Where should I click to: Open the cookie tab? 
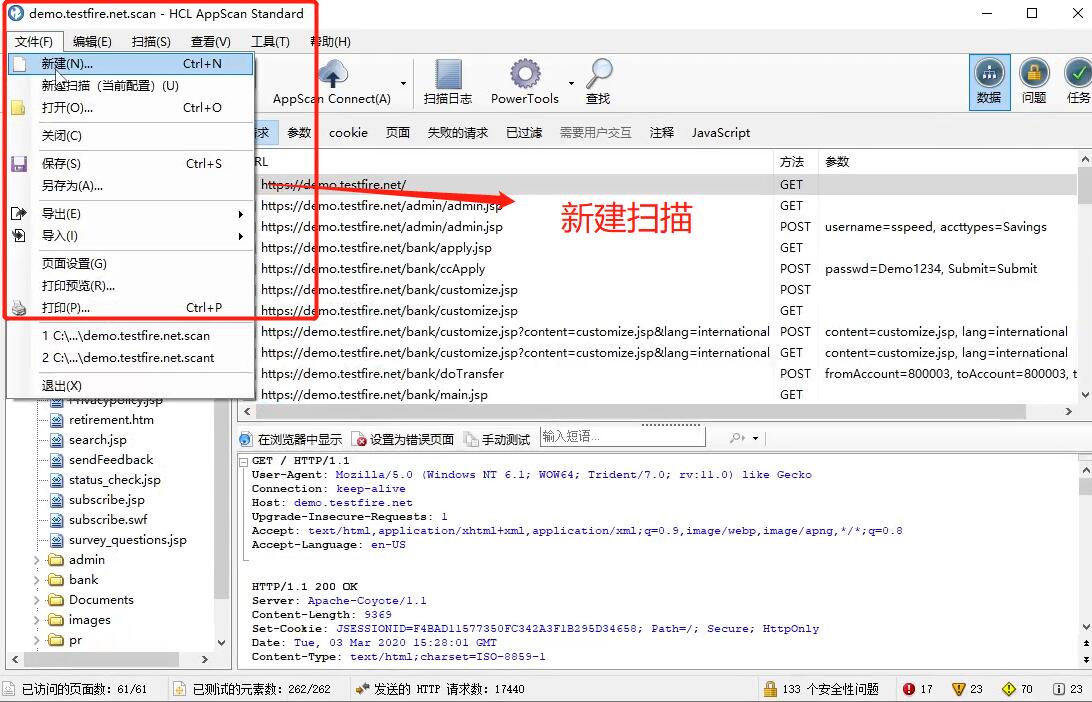[x=348, y=132]
